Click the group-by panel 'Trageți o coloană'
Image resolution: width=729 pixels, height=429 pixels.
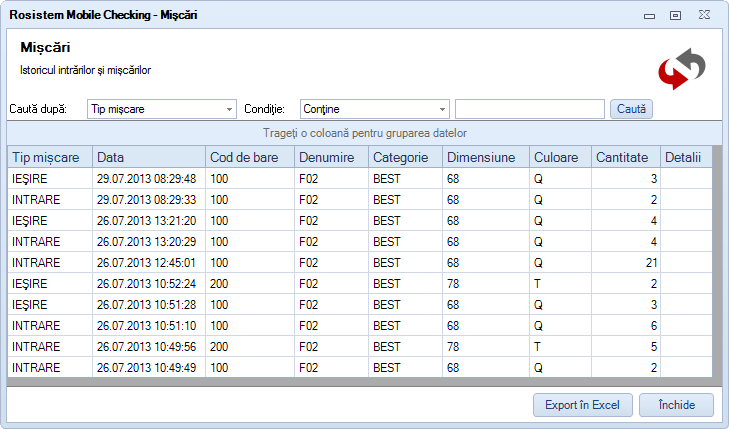pyautogui.click(x=364, y=133)
